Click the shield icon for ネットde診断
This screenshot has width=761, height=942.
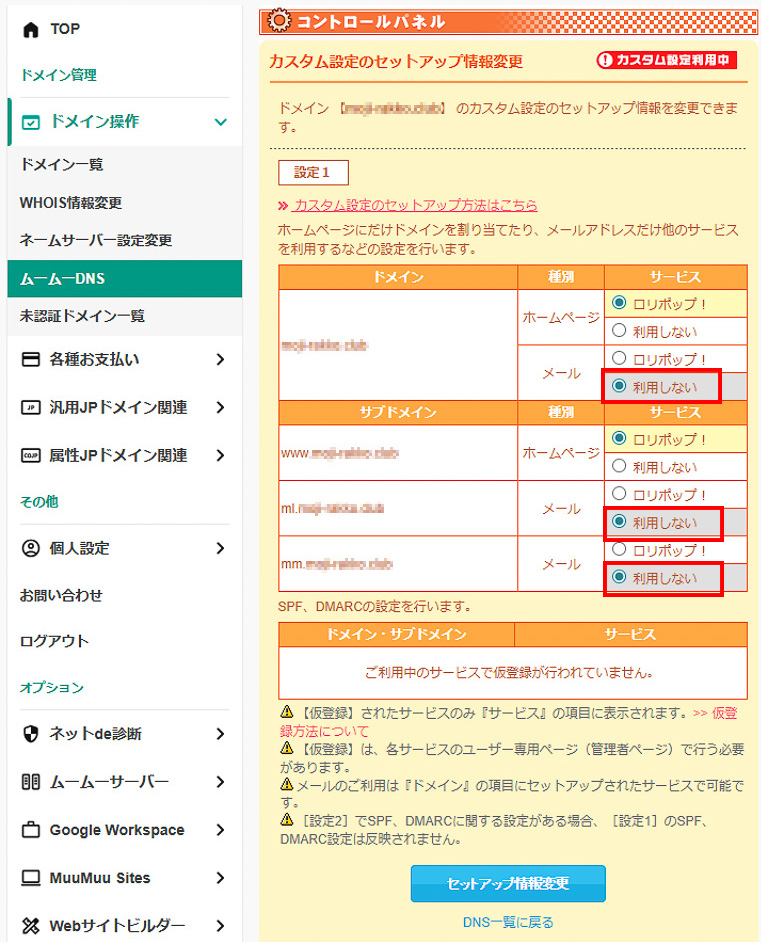[x=31, y=735]
